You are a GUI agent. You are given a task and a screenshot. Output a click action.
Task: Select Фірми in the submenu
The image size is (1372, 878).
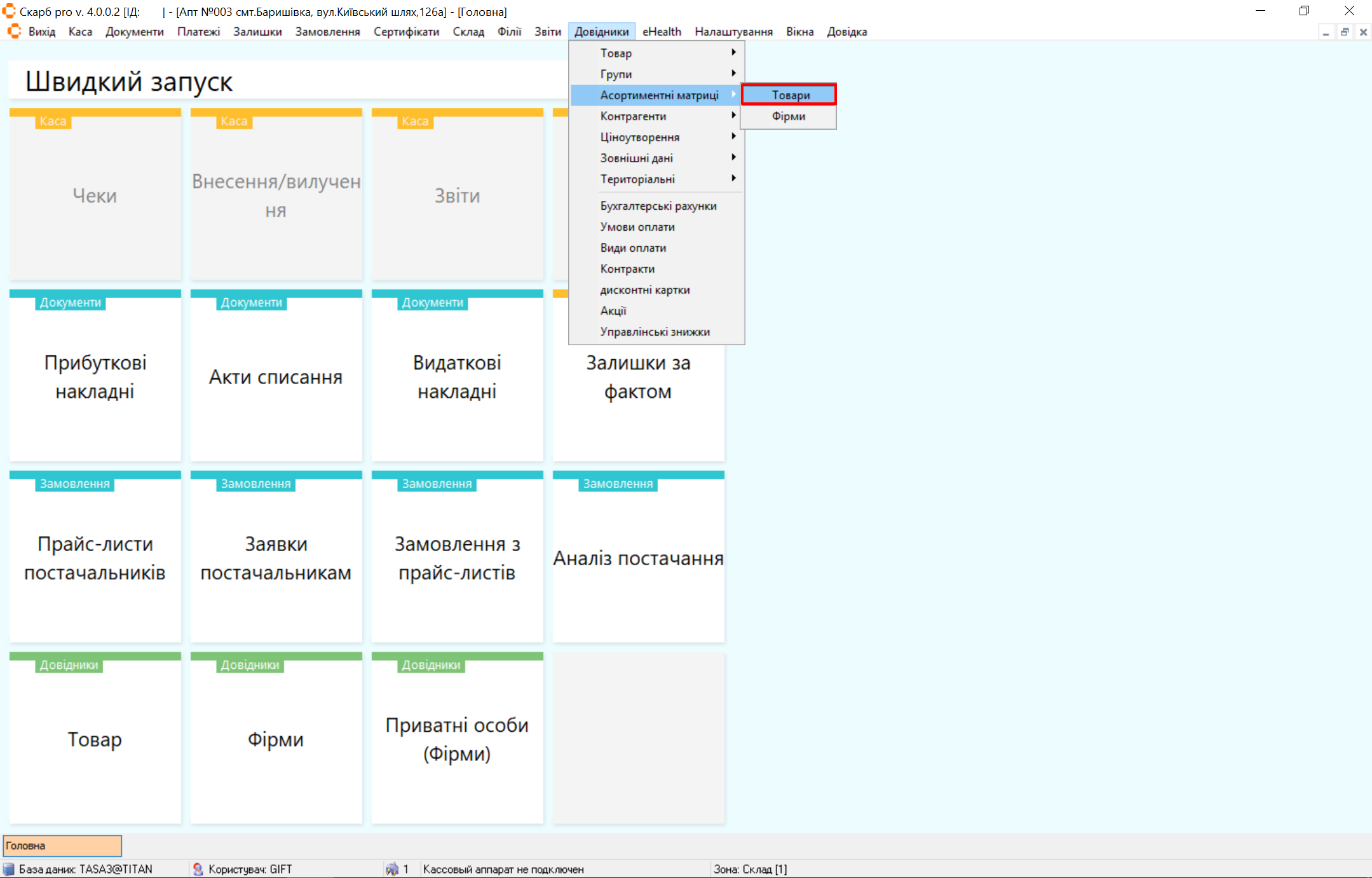coord(788,116)
